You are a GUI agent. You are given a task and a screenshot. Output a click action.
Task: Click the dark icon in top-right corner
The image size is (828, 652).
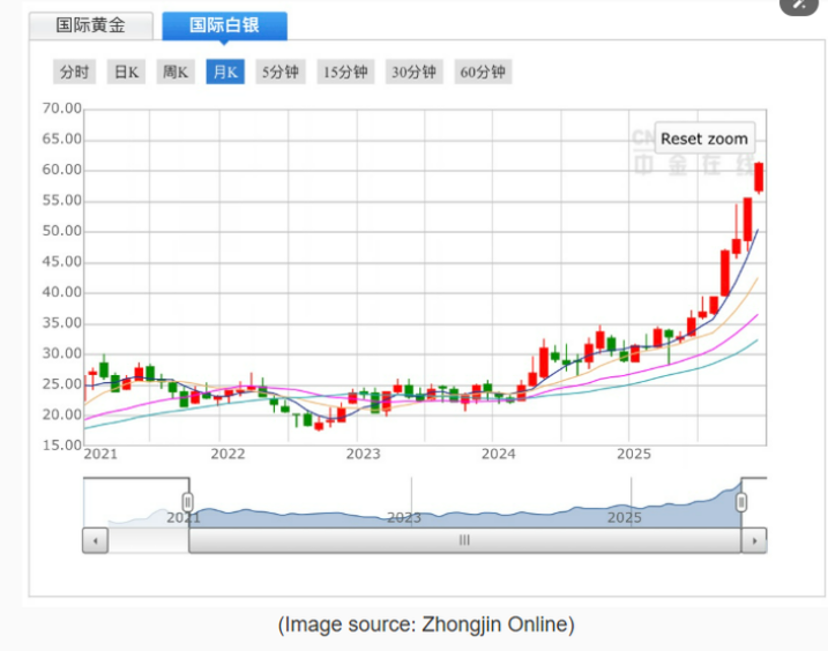tap(798, 4)
